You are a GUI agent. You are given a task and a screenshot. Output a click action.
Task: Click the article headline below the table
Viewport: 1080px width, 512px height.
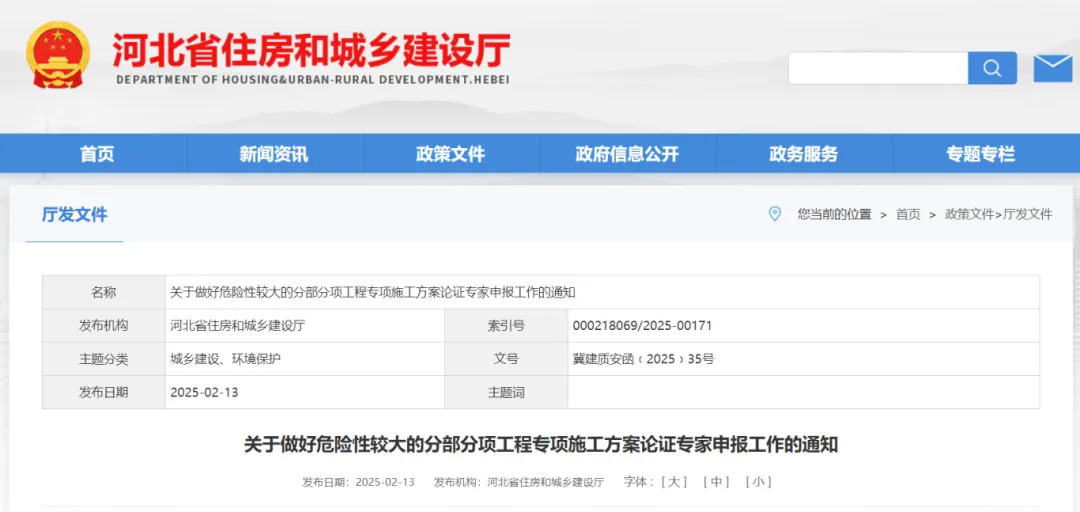tap(540, 444)
